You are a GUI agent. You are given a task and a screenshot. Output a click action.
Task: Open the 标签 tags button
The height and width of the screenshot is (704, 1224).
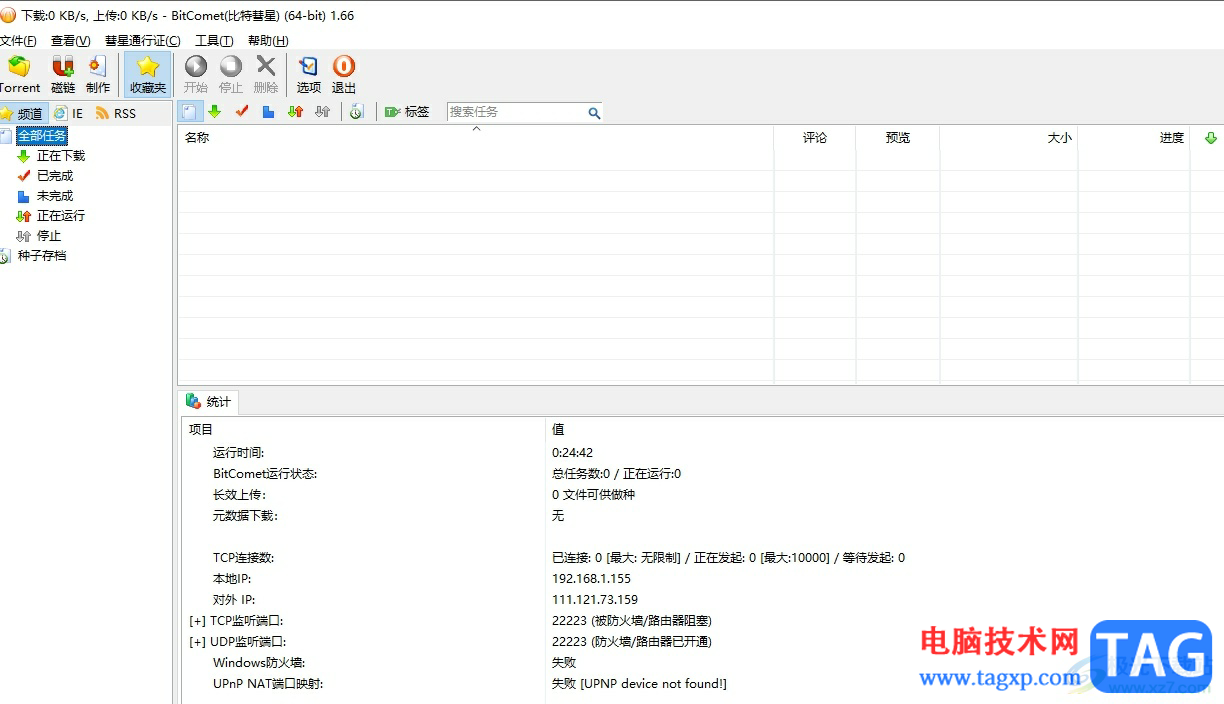[x=407, y=112]
